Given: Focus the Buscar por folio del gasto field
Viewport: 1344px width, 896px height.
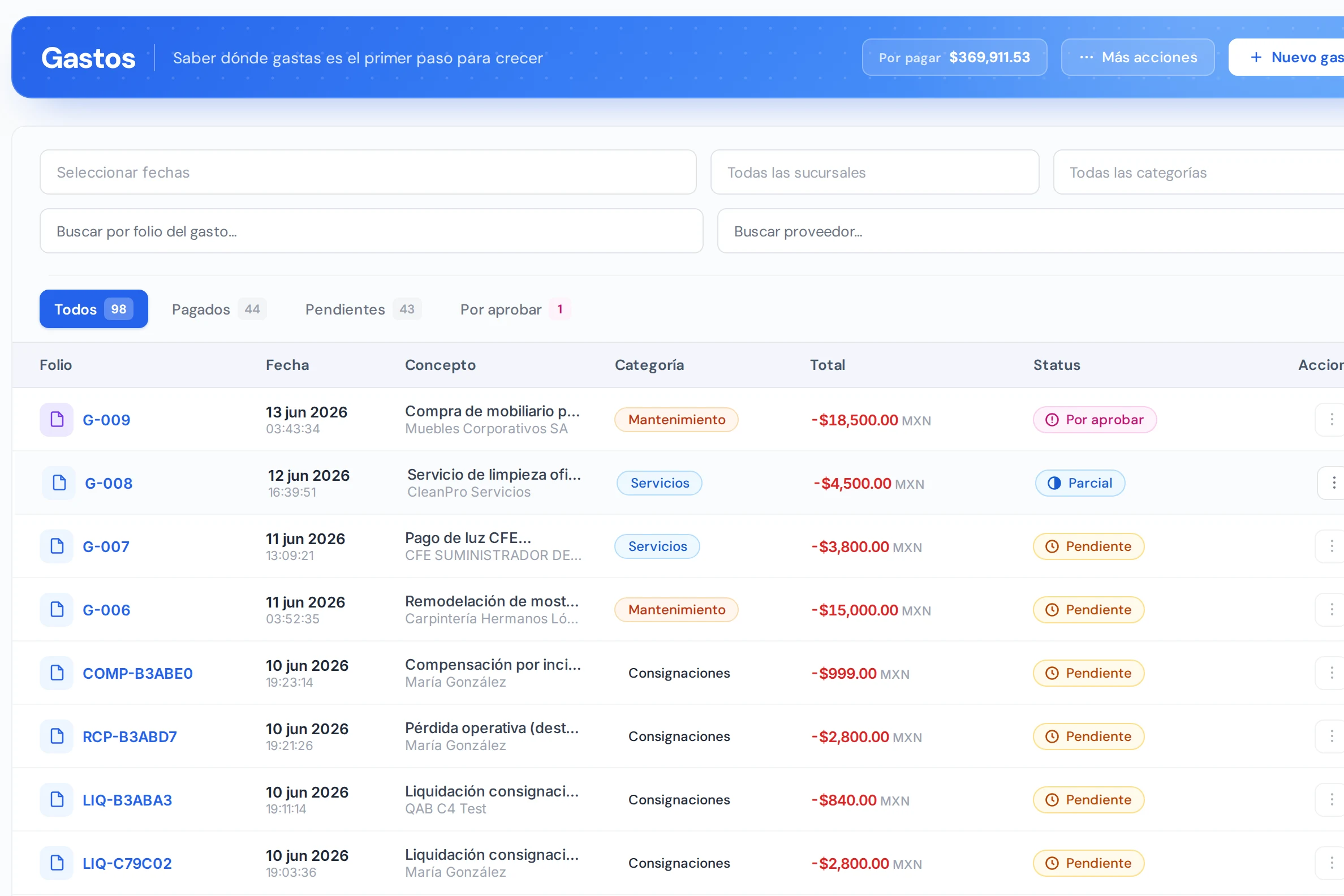Looking at the screenshot, I should pyautogui.click(x=372, y=231).
